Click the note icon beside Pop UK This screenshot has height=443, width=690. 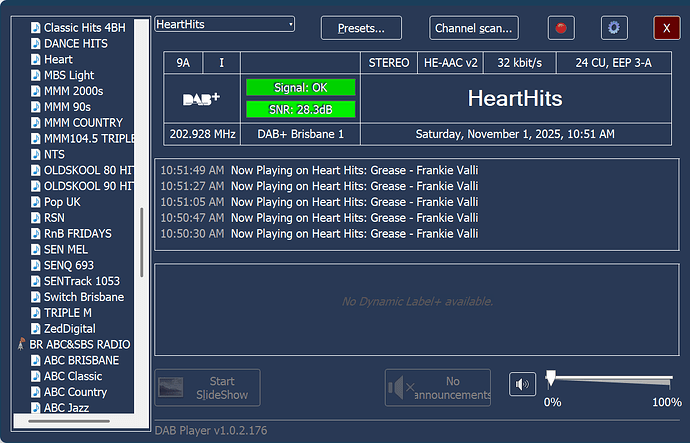click(35, 202)
